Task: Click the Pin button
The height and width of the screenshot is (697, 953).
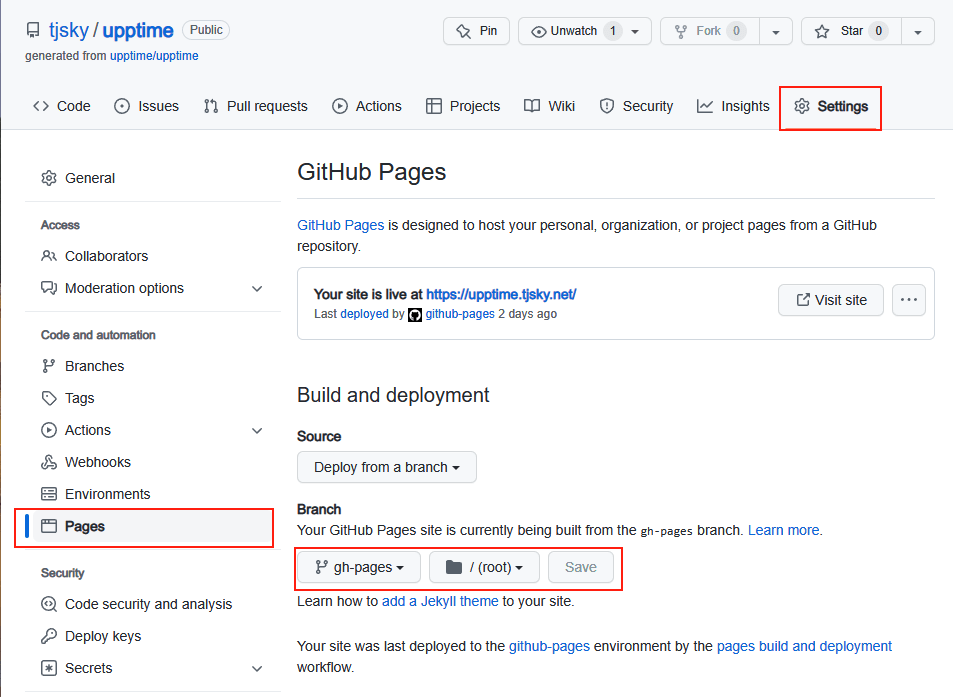Action: pyautogui.click(x=476, y=31)
